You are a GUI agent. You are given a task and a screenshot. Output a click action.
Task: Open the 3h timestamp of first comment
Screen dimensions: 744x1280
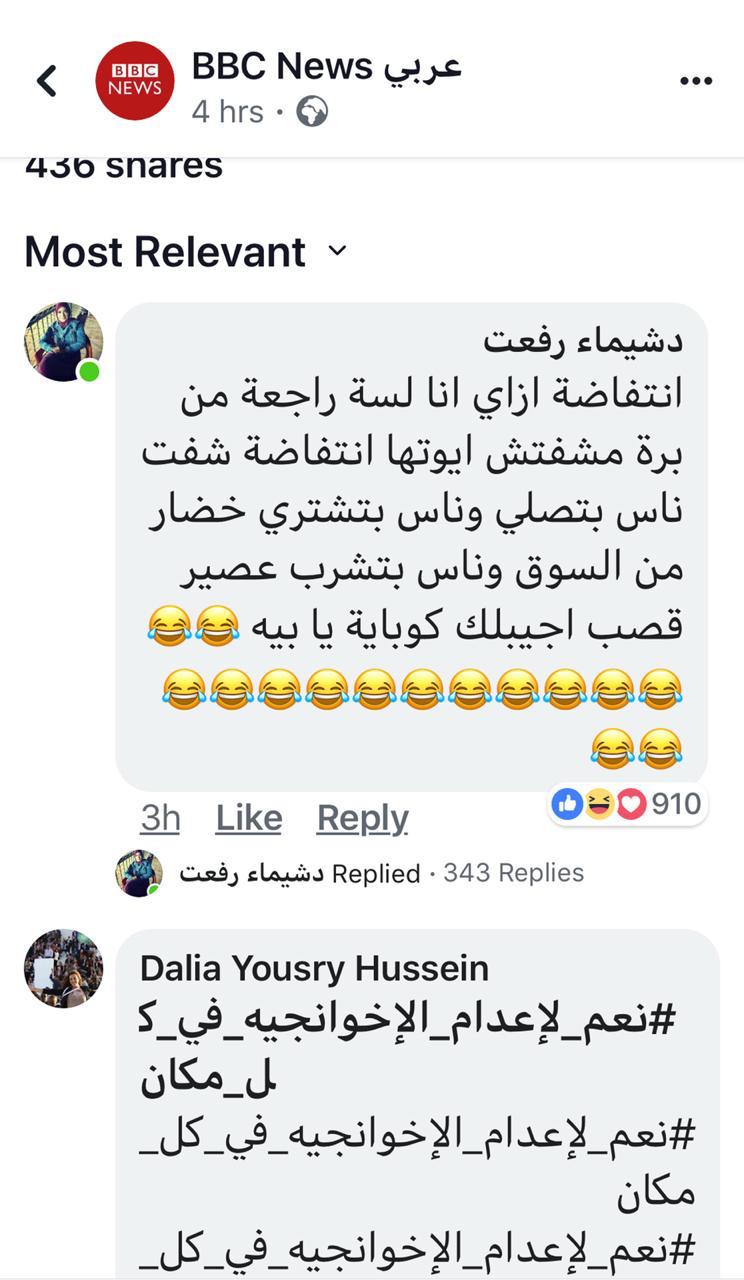pos(160,819)
